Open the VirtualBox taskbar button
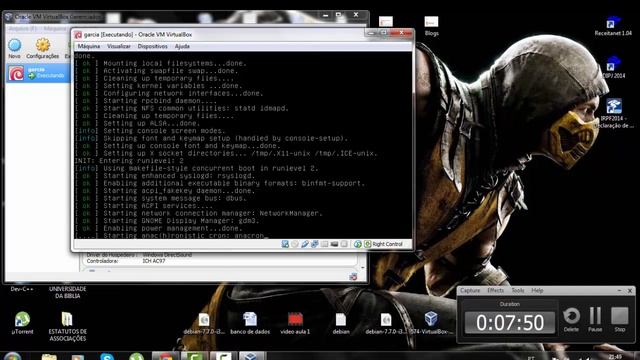Screen dimensions: 640x360 251,356
